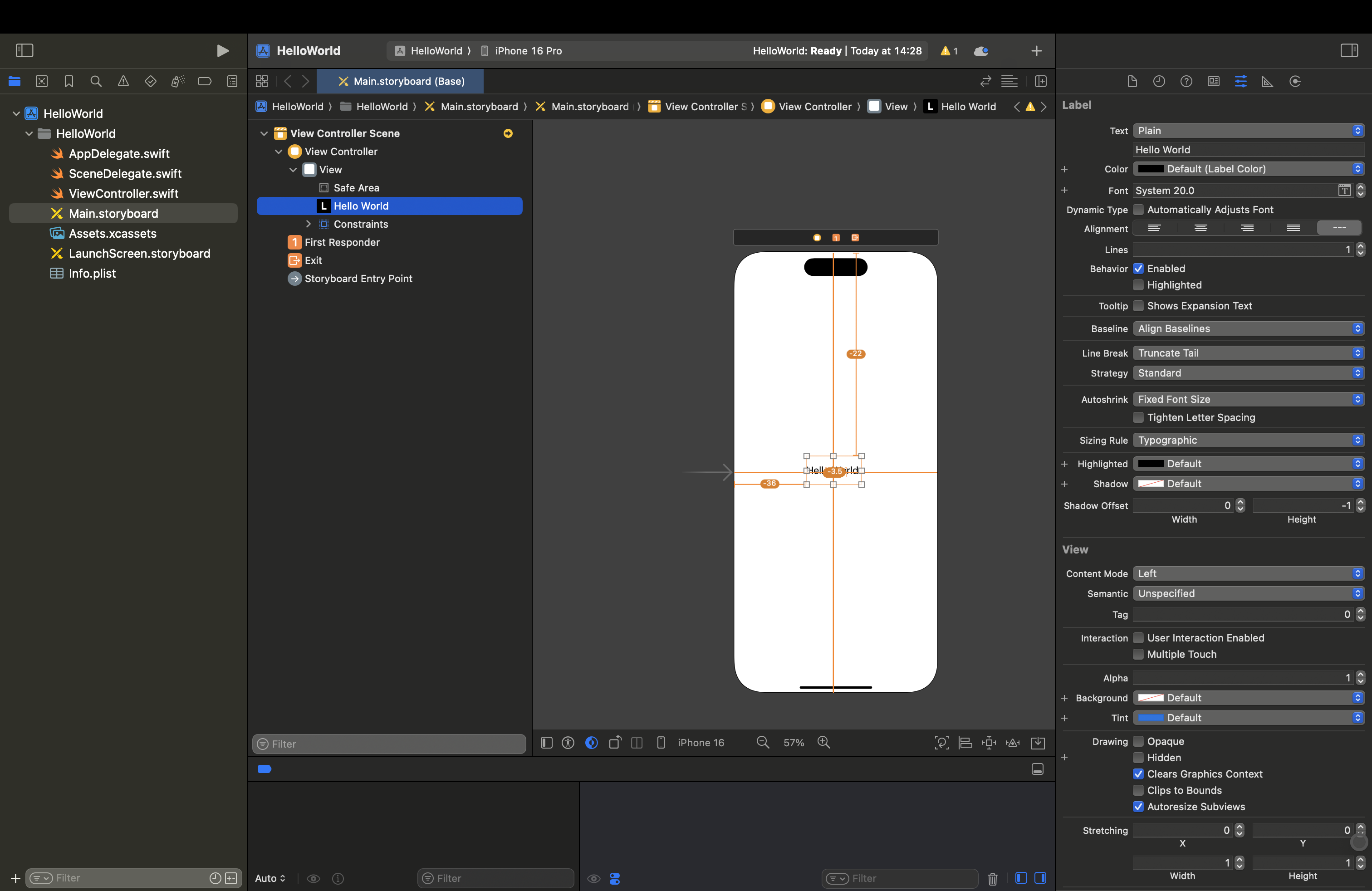Open the Content Mode dropdown
Image resolution: width=1372 pixels, height=891 pixels.
tap(1248, 573)
